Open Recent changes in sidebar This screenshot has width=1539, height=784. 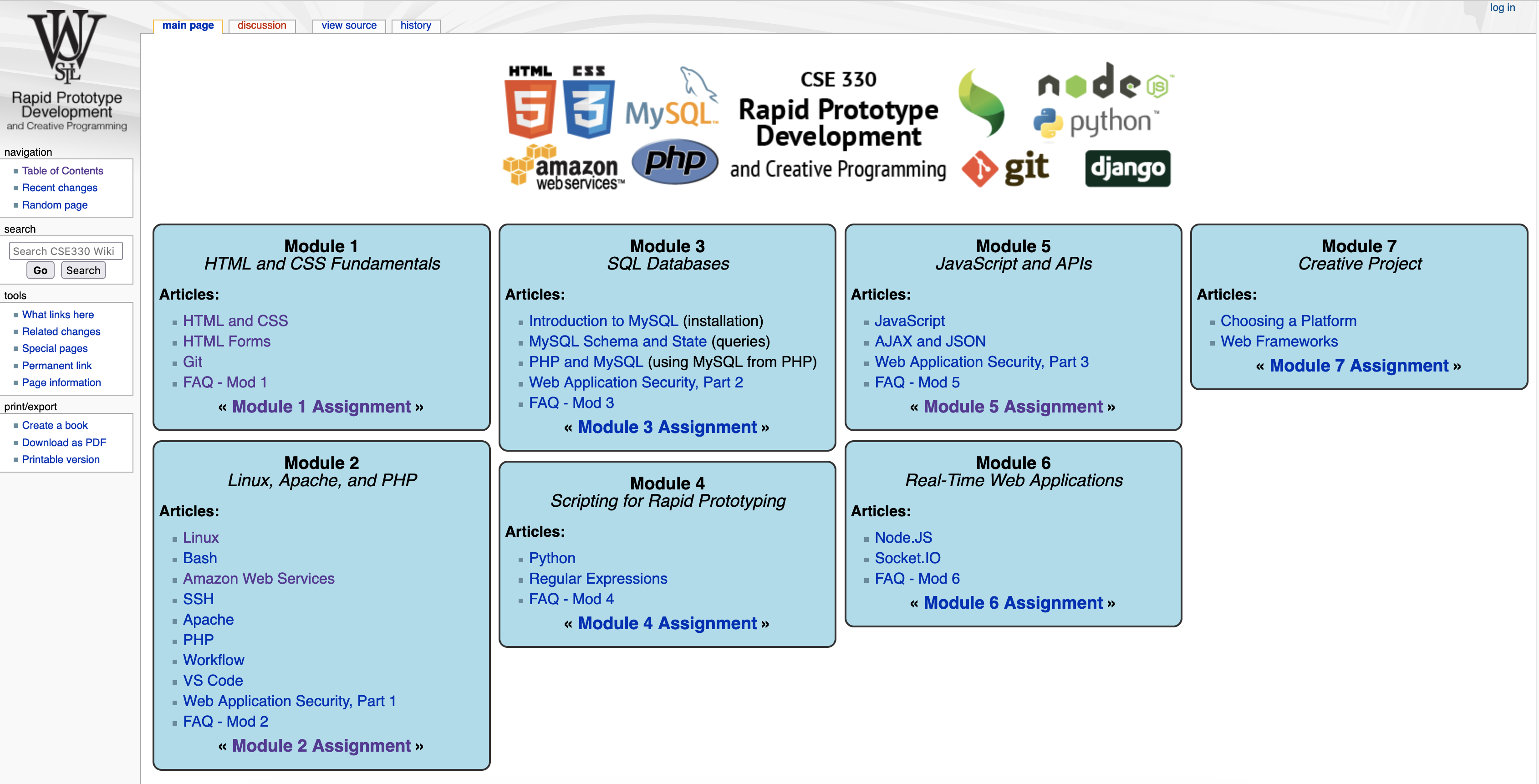[x=60, y=188]
